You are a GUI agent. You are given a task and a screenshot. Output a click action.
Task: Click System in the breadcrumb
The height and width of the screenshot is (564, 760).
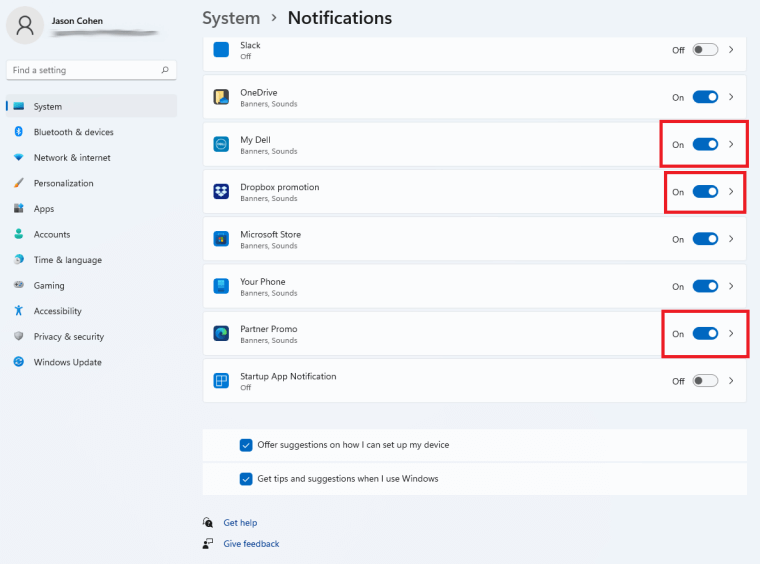[x=231, y=18]
